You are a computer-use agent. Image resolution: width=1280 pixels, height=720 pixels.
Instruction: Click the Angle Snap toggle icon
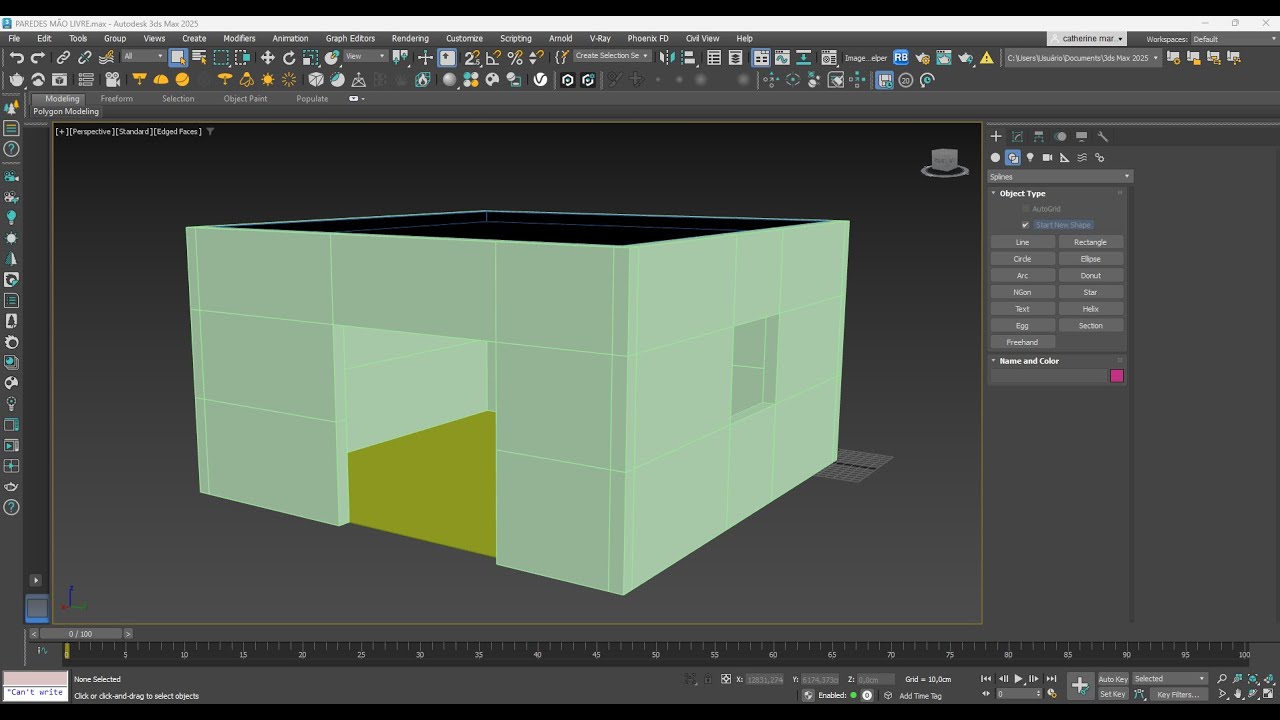coord(493,57)
